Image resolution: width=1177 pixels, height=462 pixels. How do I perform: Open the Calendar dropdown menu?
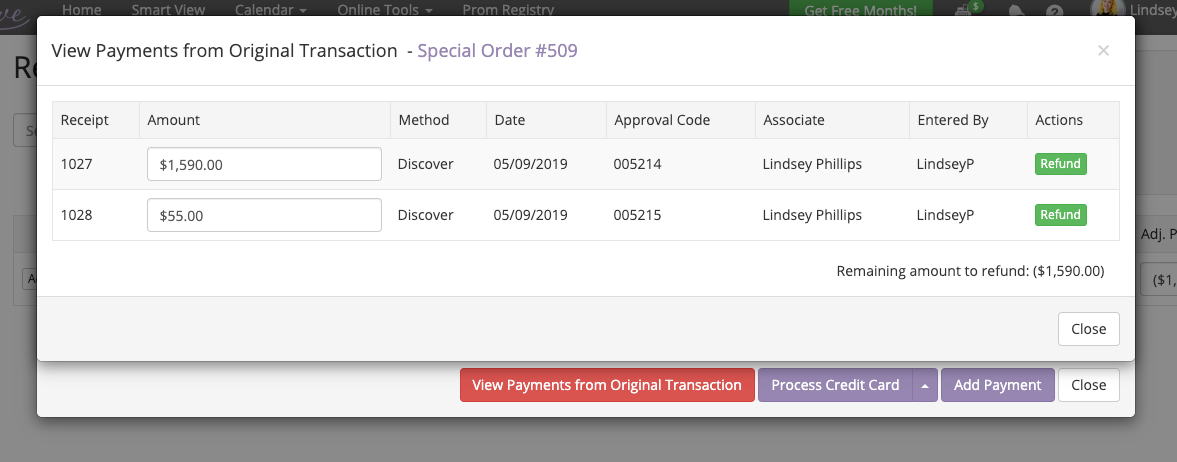coord(270,10)
